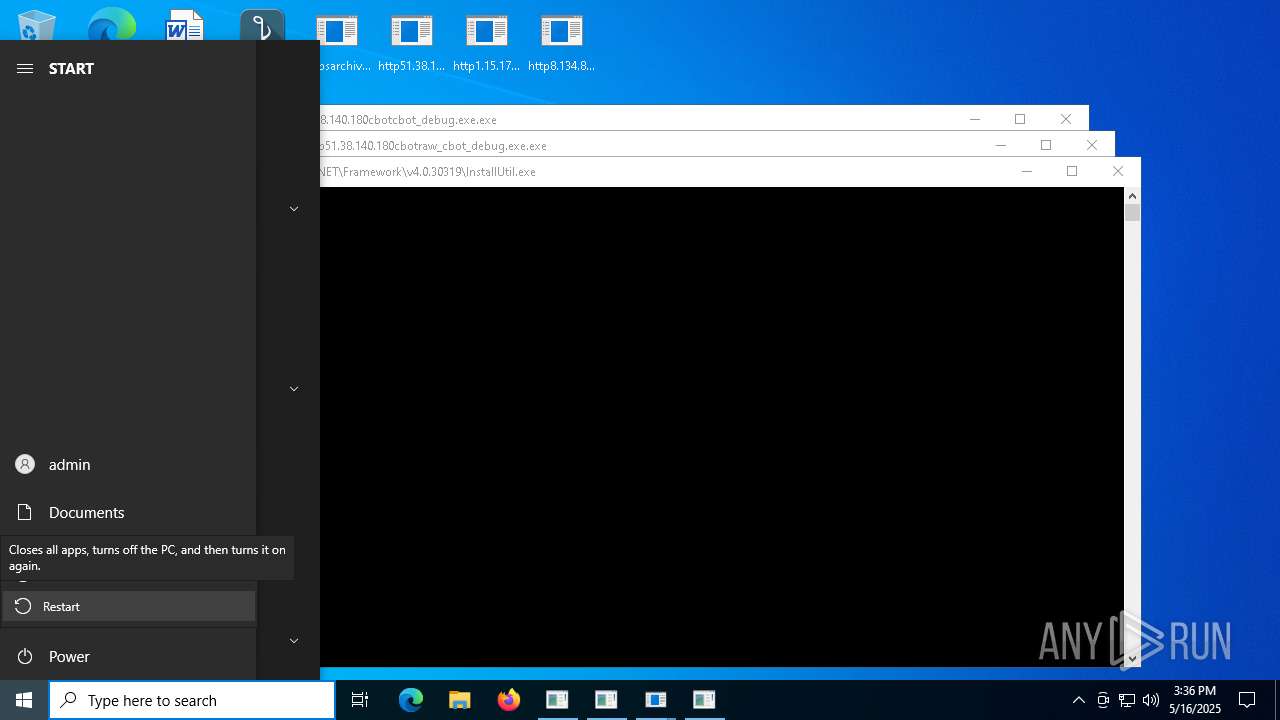
Task: Select the http51.38.1... desktop file
Action: pyautogui.click(x=411, y=44)
